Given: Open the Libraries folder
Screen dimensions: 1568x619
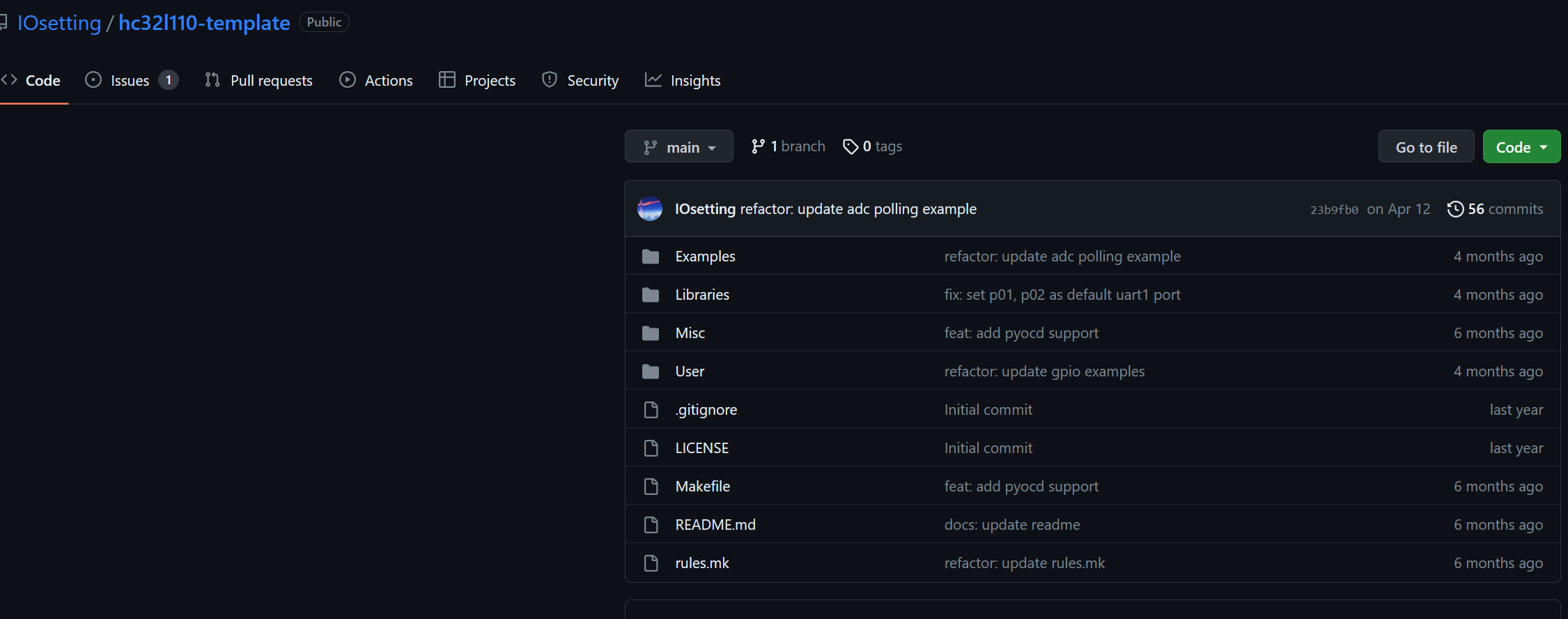Looking at the screenshot, I should (x=702, y=295).
